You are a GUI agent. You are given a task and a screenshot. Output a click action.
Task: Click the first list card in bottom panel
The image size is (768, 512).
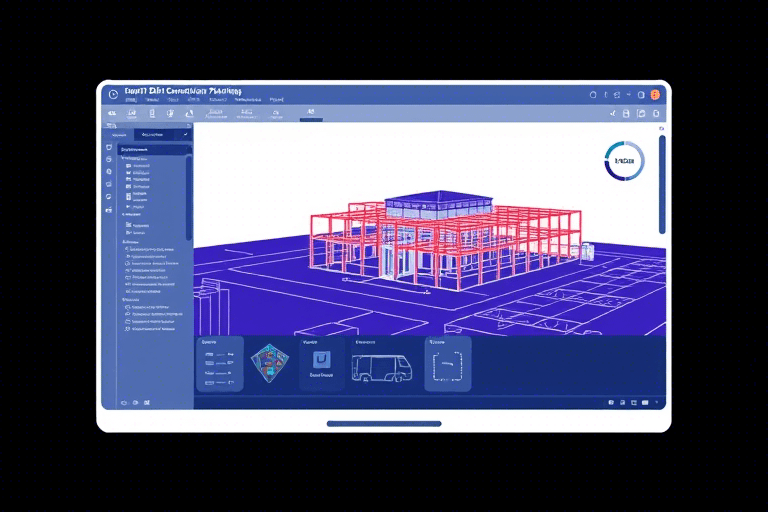219,363
